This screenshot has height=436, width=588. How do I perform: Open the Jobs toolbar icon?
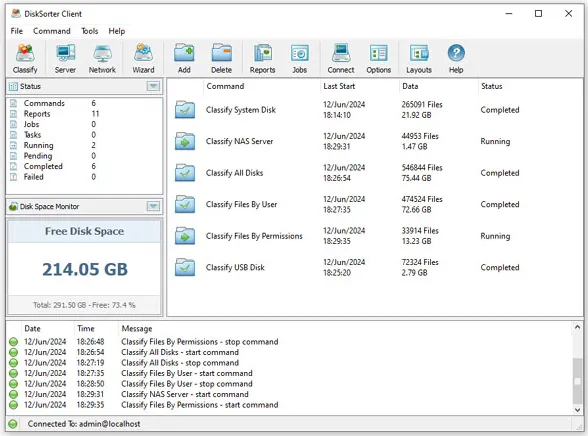point(300,58)
